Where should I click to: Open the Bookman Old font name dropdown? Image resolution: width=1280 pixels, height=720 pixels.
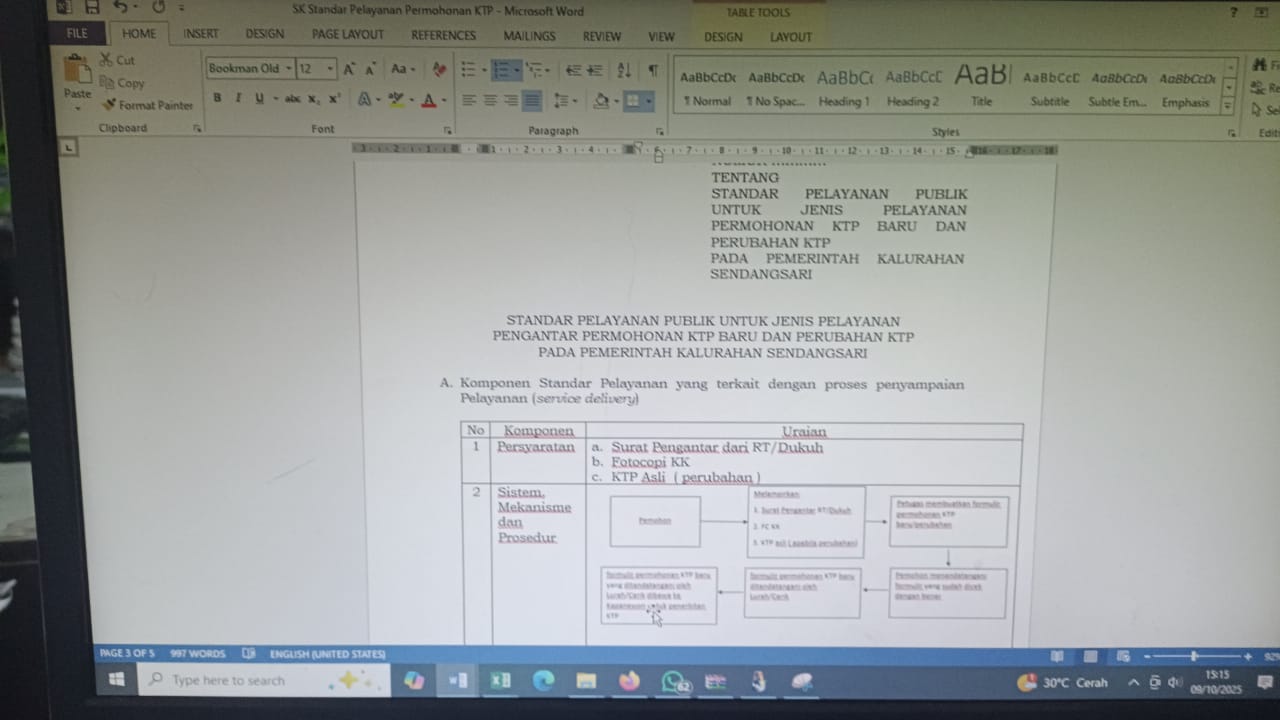pyautogui.click(x=289, y=69)
